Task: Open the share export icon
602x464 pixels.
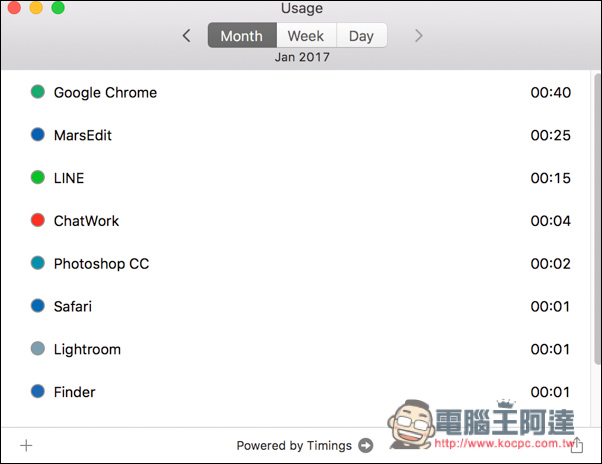Action: (577, 445)
